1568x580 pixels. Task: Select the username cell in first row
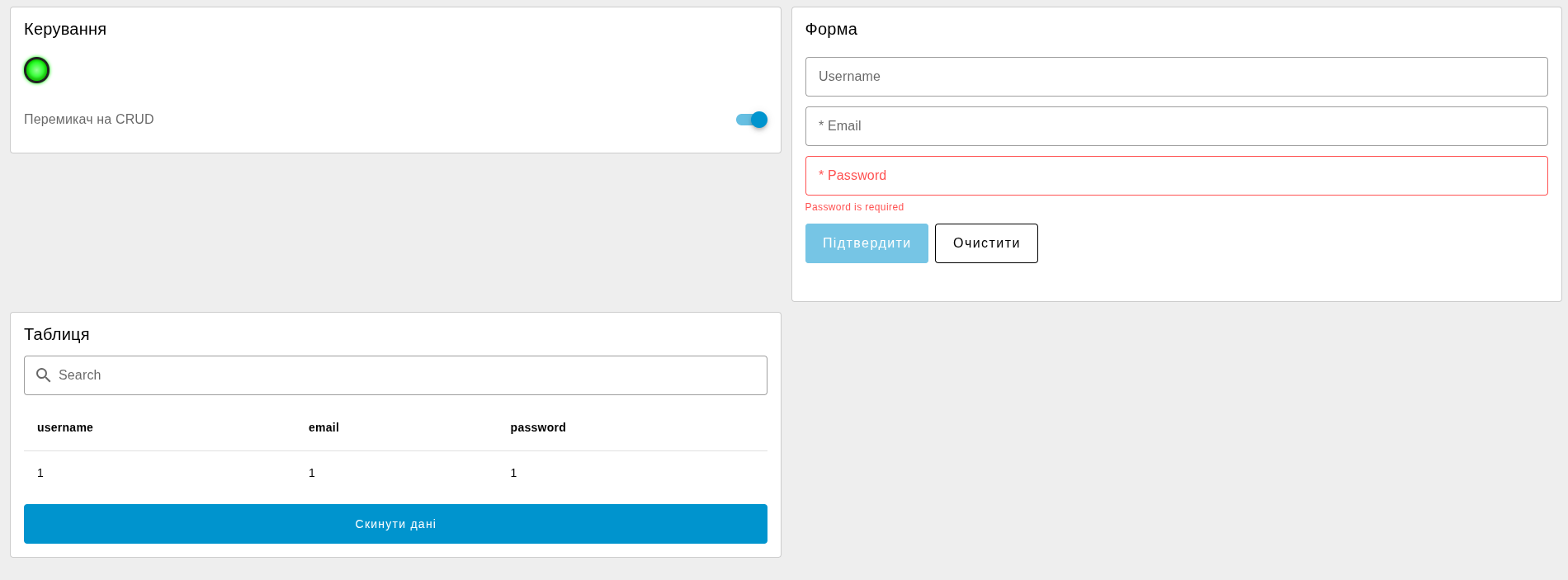pos(40,473)
